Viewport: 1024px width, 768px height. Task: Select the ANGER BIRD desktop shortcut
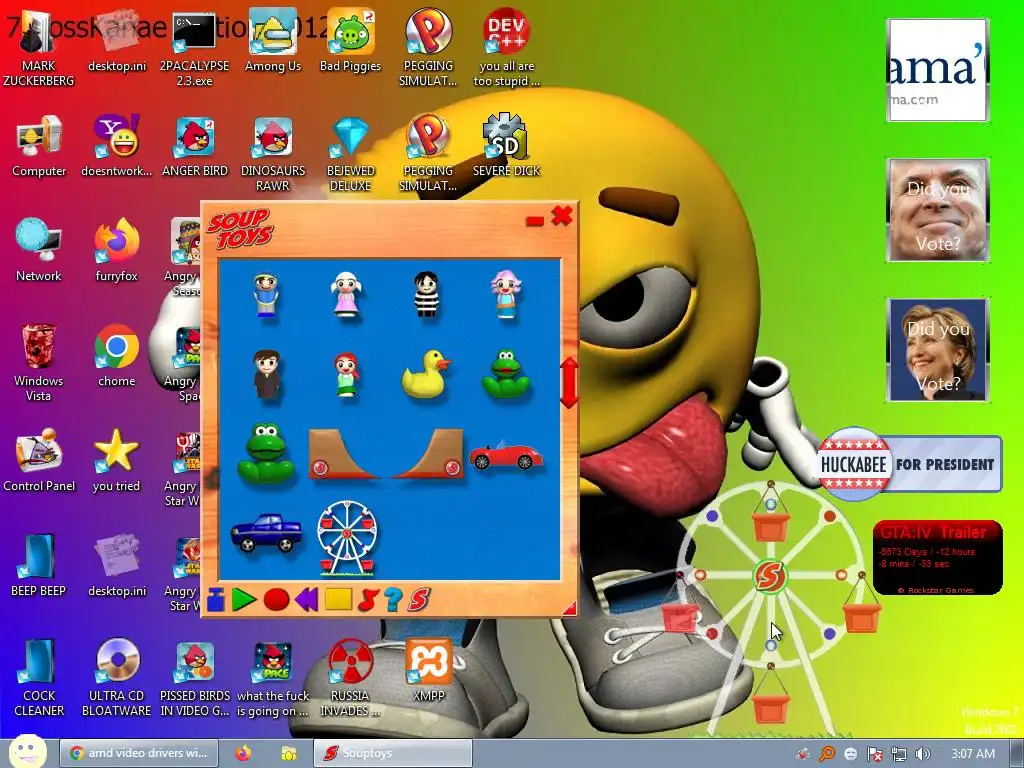pyautogui.click(x=195, y=146)
